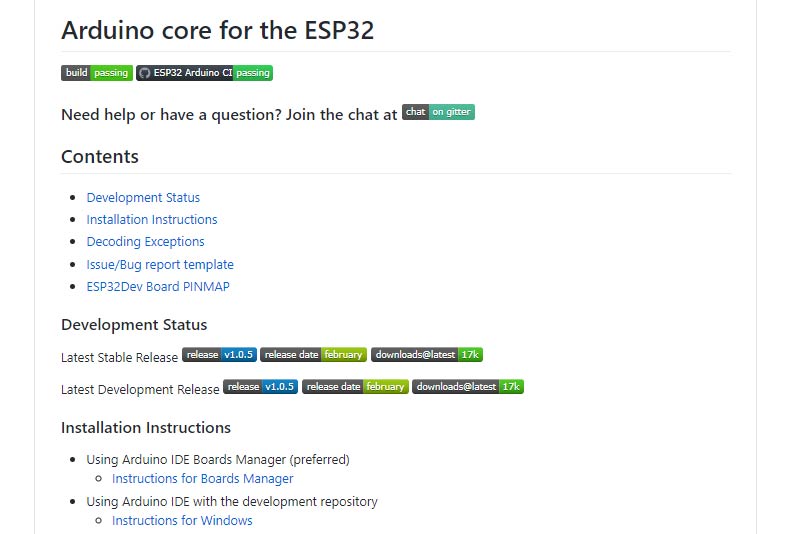Open ESP32Dev Board PINMAP link

[x=158, y=287]
